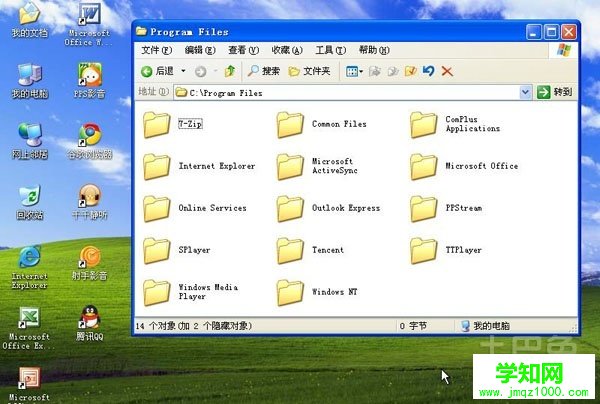Select the Tencent folder icon

coord(290,251)
